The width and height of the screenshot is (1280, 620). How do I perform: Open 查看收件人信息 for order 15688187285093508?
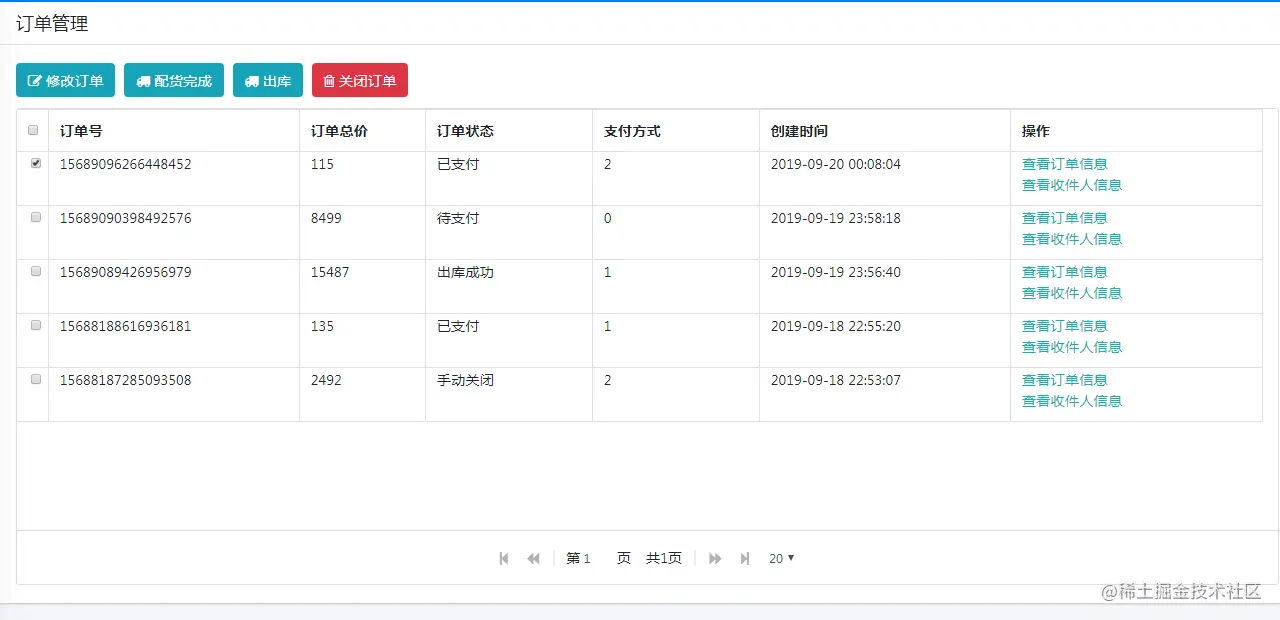pyautogui.click(x=1071, y=401)
